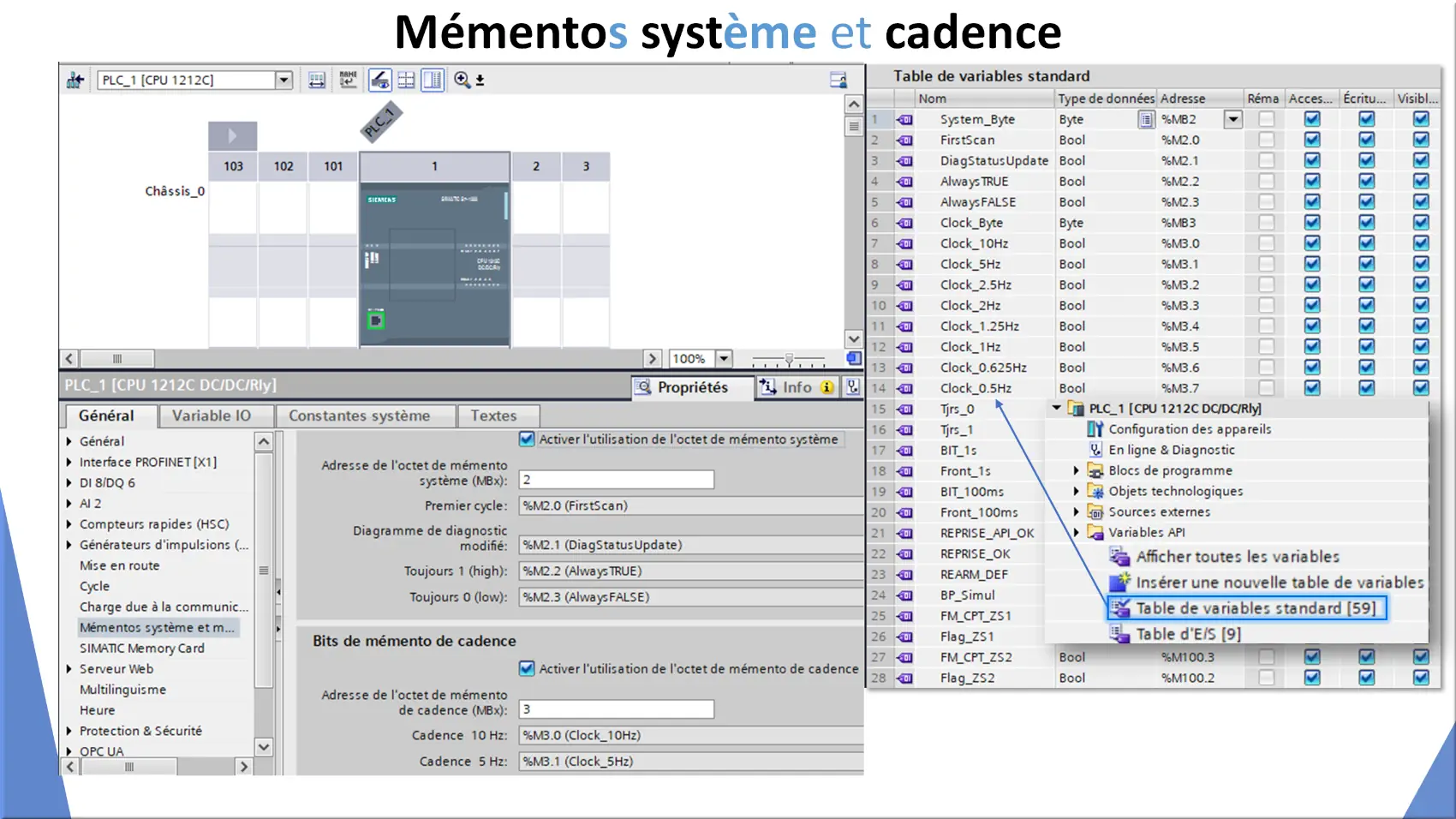Edit the memento de cadence byte address field
Image resolution: width=1456 pixels, height=819 pixels.
(x=617, y=709)
